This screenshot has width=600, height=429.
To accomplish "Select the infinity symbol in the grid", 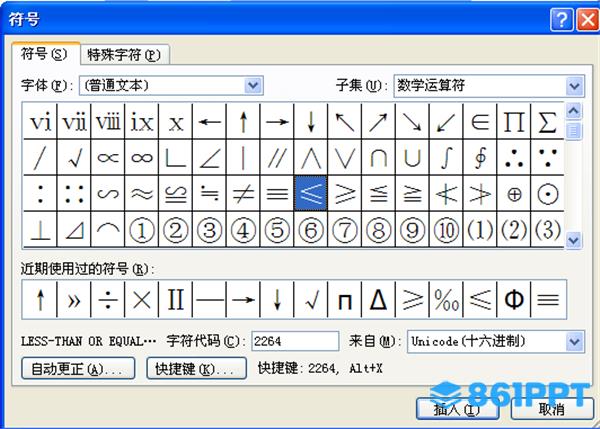I will [142, 157].
